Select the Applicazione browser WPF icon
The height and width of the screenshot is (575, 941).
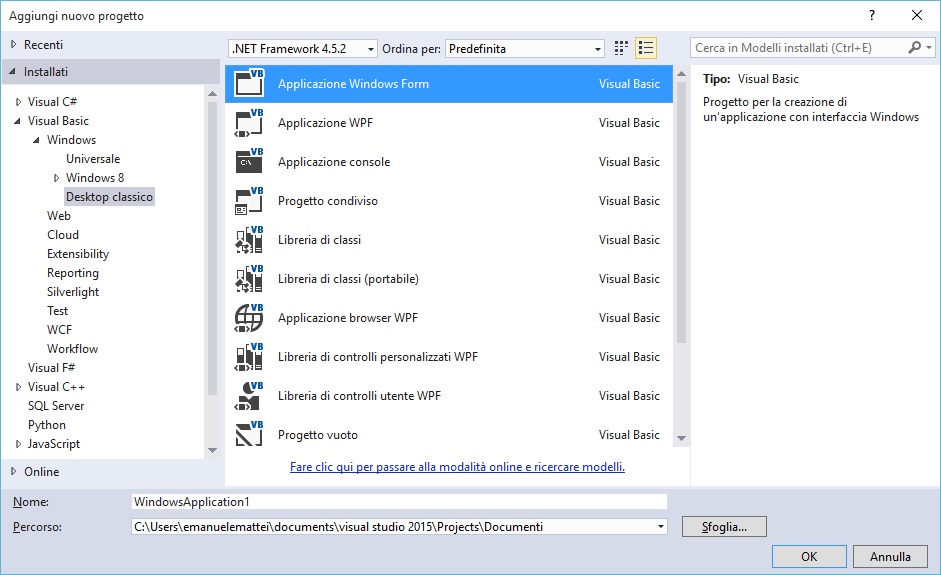[x=249, y=318]
